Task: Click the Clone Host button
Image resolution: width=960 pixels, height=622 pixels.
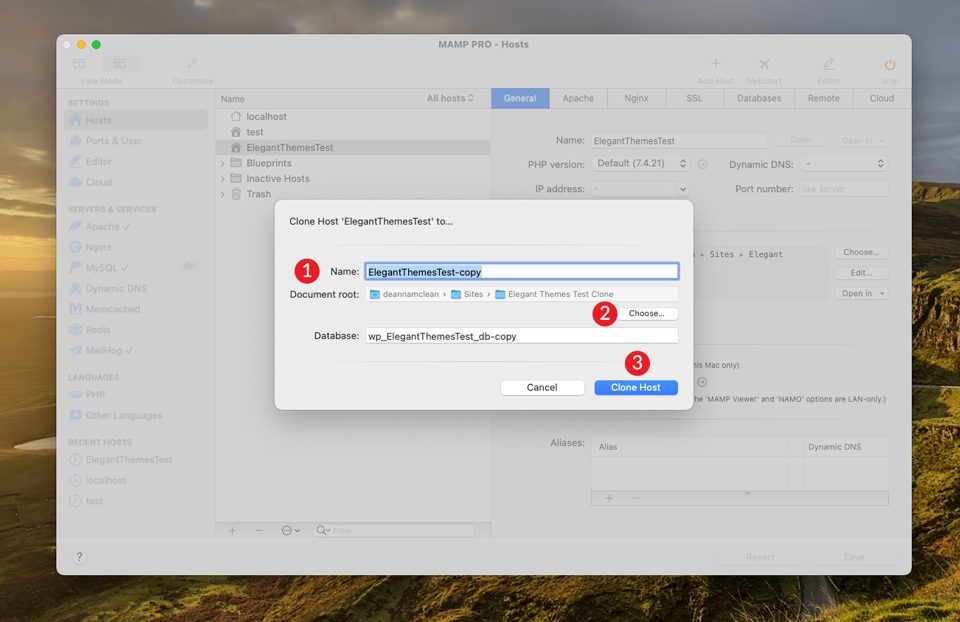Action: click(x=635, y=387)
